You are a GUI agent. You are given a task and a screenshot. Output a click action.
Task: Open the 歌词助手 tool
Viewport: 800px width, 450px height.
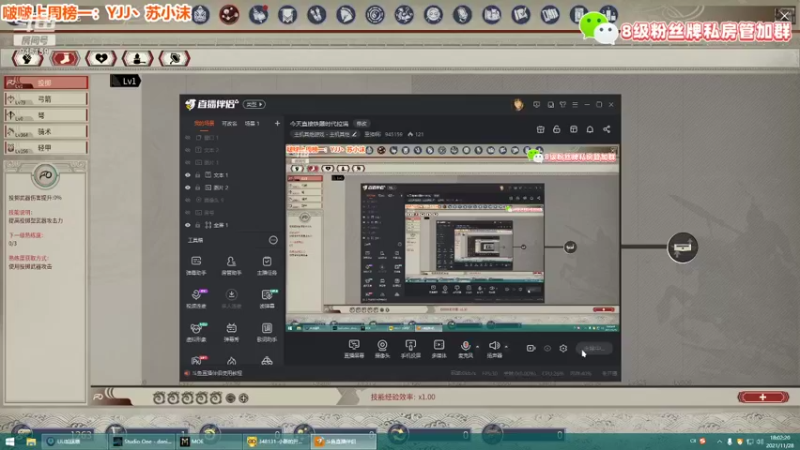coord(267,332)
